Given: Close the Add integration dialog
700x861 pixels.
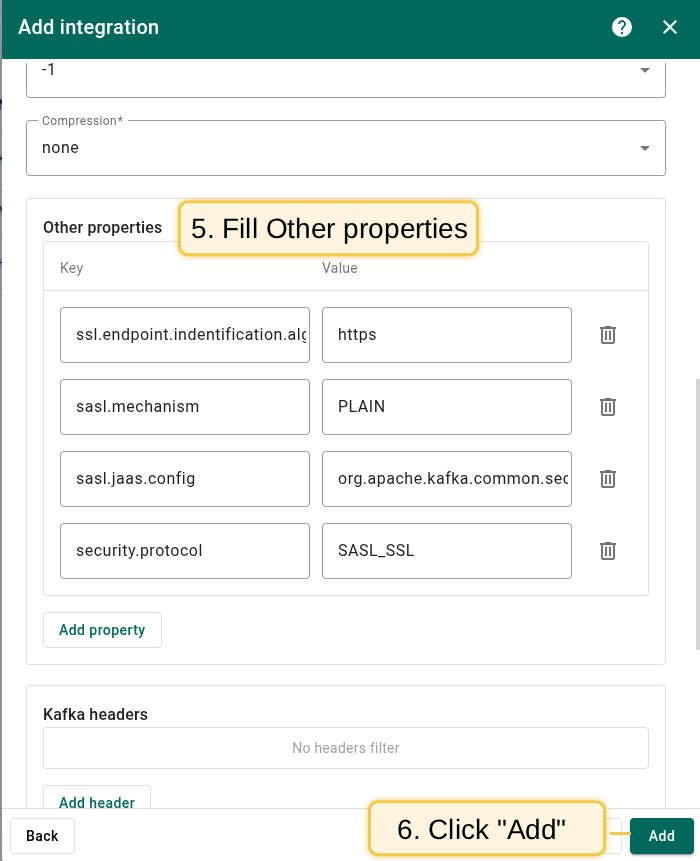Looking at the screenshot, I should [670, 28].
